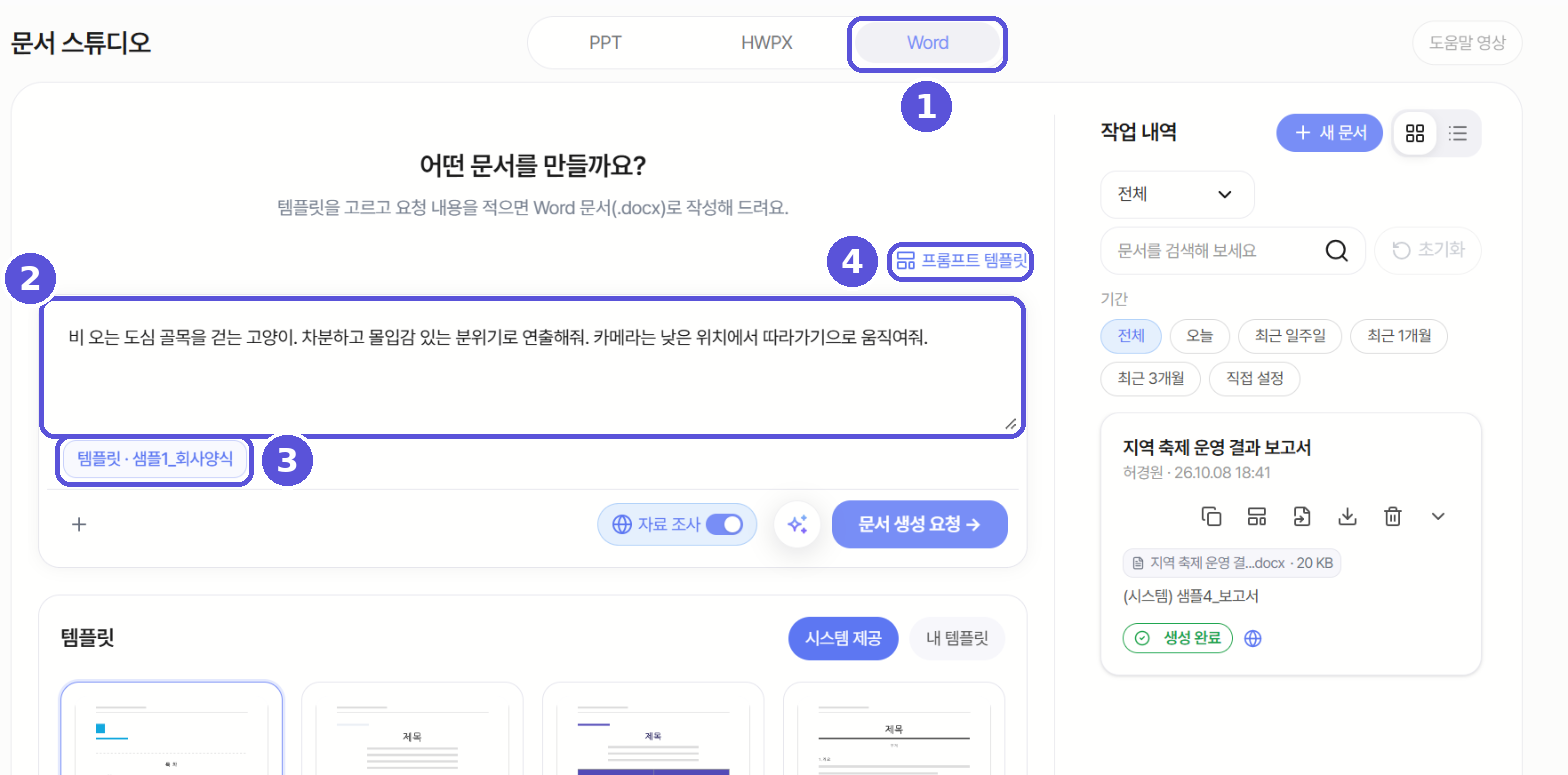Click 문서 생성 요청 button
1568x775 pixels.
tap(919, 524)
